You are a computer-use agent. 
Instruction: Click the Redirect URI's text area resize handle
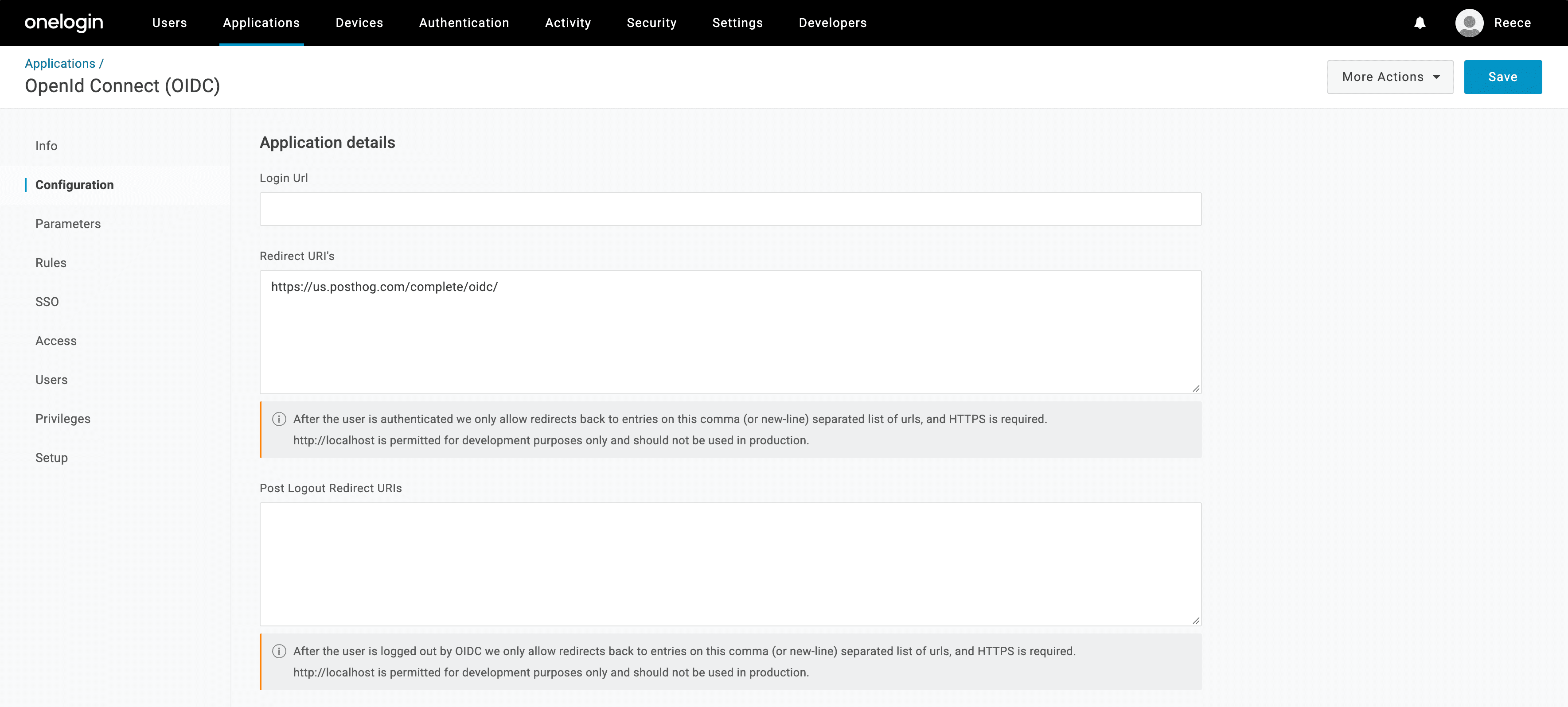(1196, 389)
